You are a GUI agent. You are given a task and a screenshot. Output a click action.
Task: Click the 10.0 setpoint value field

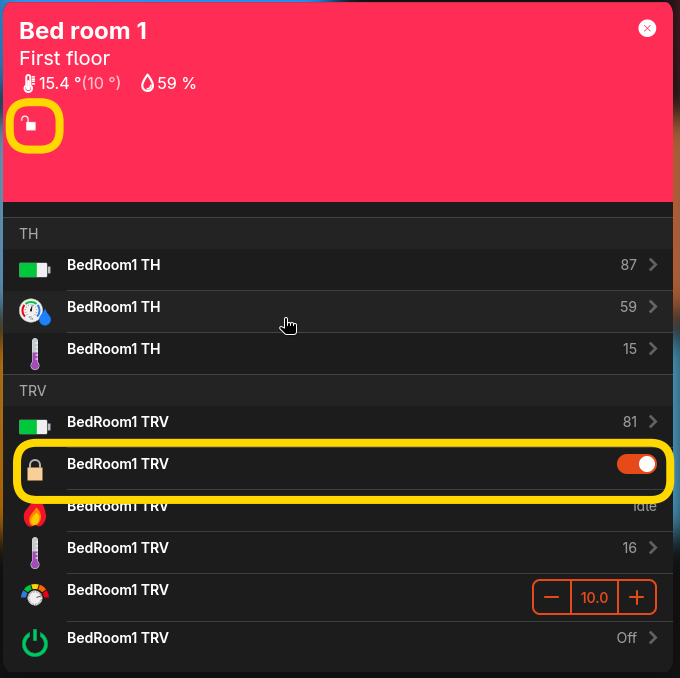click(x=594, y=598)
